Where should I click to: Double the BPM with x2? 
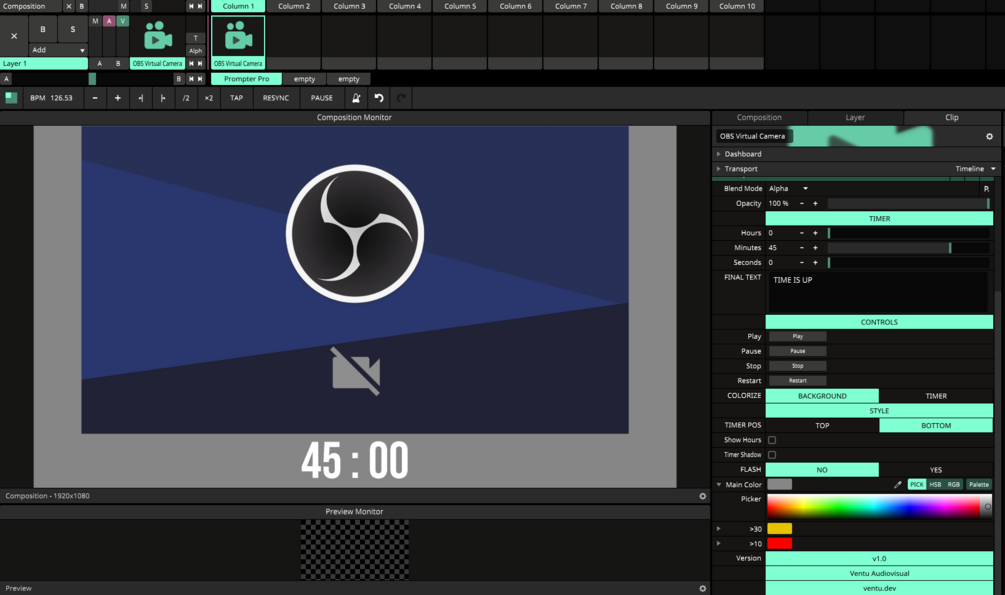[208, 98]
